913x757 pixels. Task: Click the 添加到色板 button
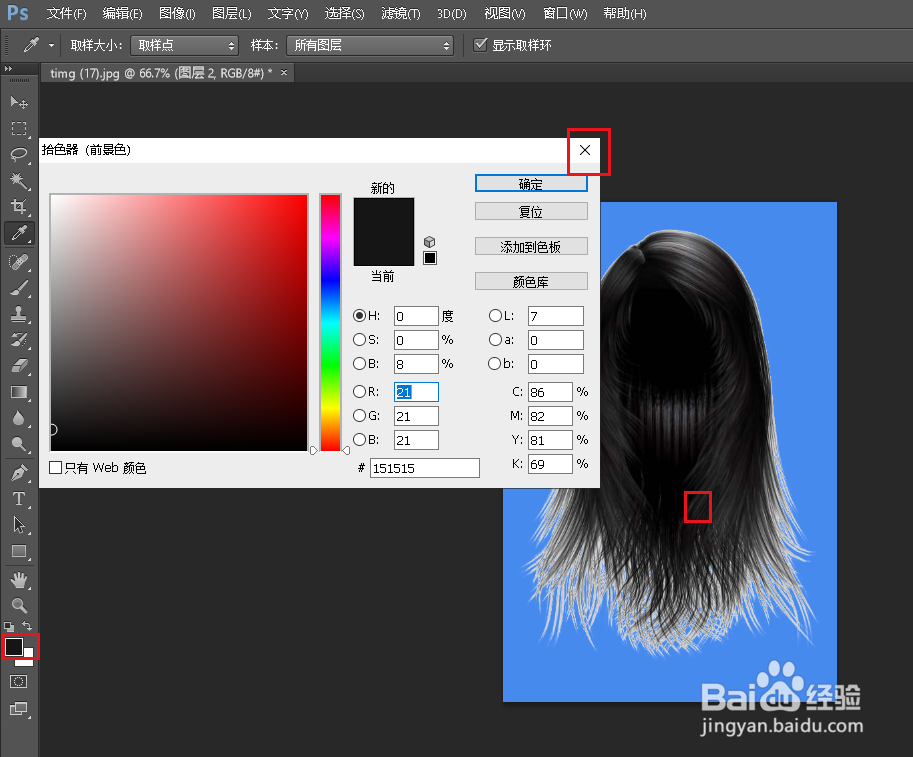[531, 246]
